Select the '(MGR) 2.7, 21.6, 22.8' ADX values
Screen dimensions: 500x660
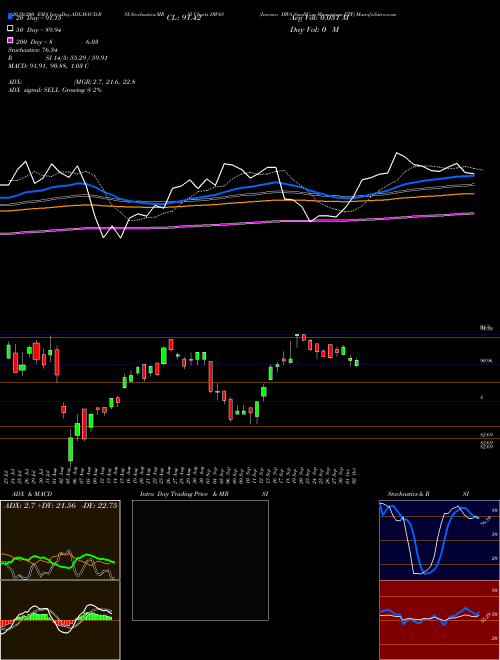pos(104,82)
